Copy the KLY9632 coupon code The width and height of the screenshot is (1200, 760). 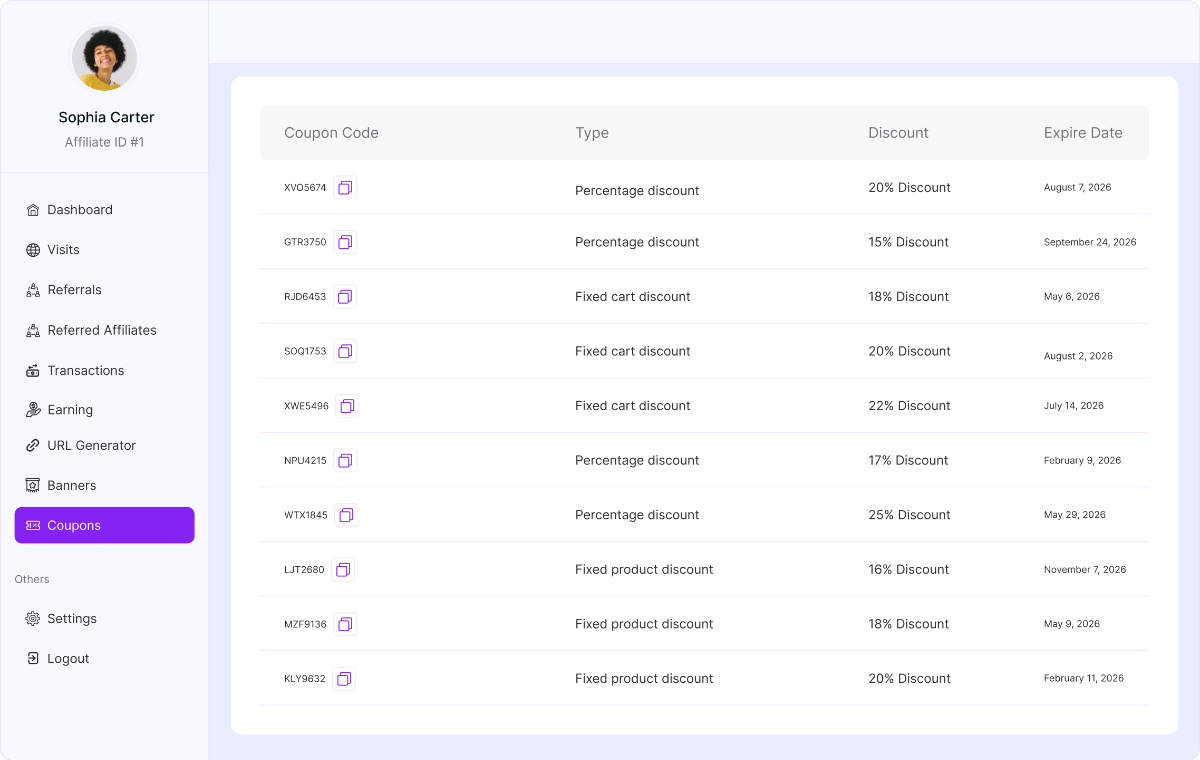(x=344, y=679)
